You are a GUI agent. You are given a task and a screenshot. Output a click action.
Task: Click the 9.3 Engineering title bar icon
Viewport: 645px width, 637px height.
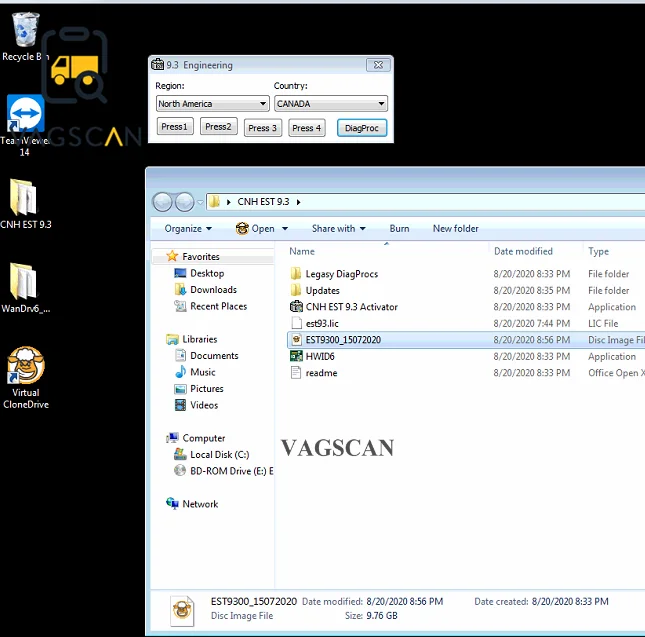point(157,65)
